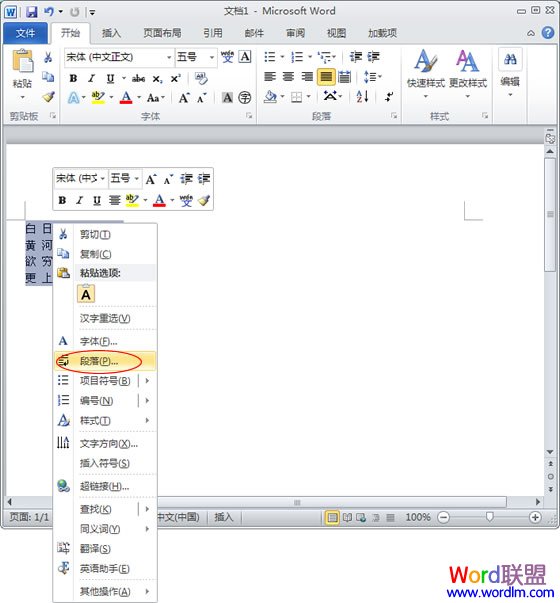Switch to the 页面布局 ribbon tab

162,33
